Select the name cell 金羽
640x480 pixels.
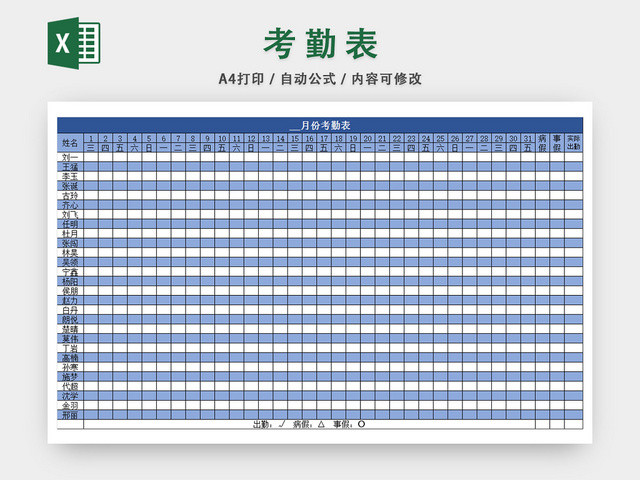click(x=70, y=406)
